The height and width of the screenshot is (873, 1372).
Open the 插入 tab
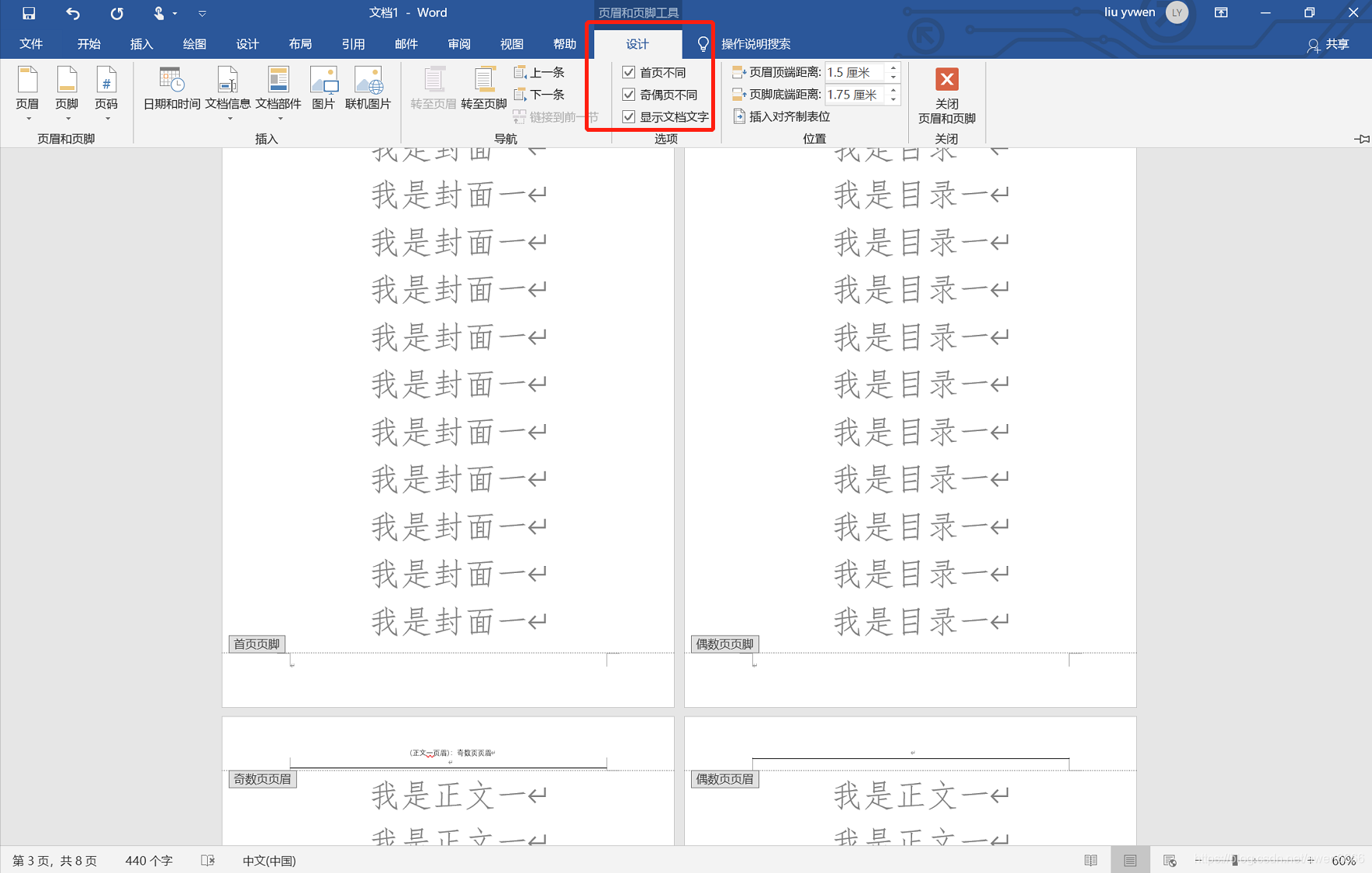(x=142, y=44)
